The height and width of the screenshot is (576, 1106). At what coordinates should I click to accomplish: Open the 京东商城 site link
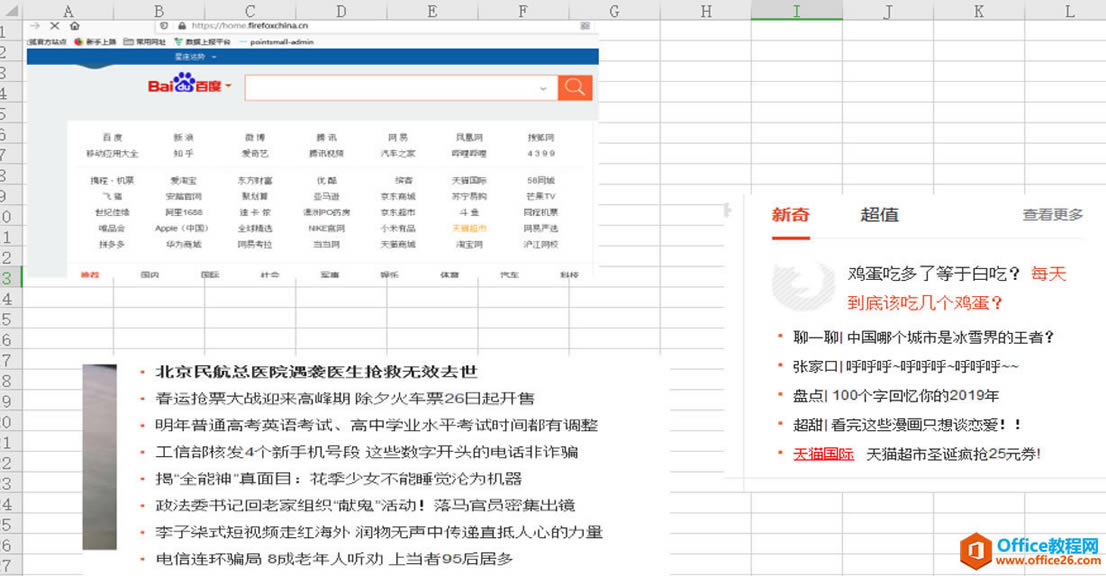(398, 196)
